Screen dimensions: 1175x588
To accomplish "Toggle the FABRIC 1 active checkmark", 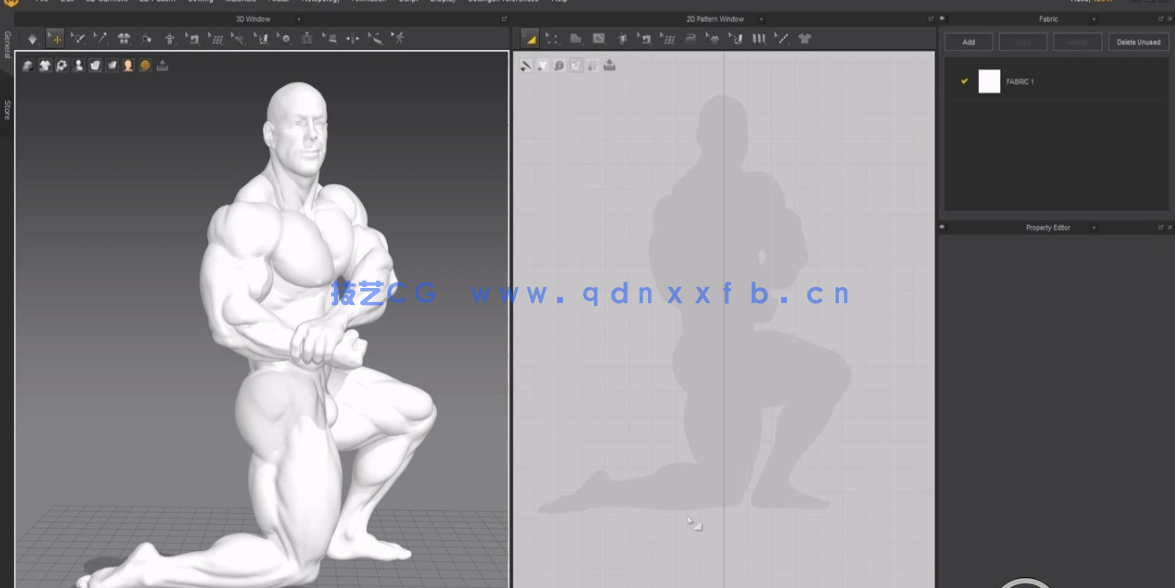I will click(x=964, y=81).
